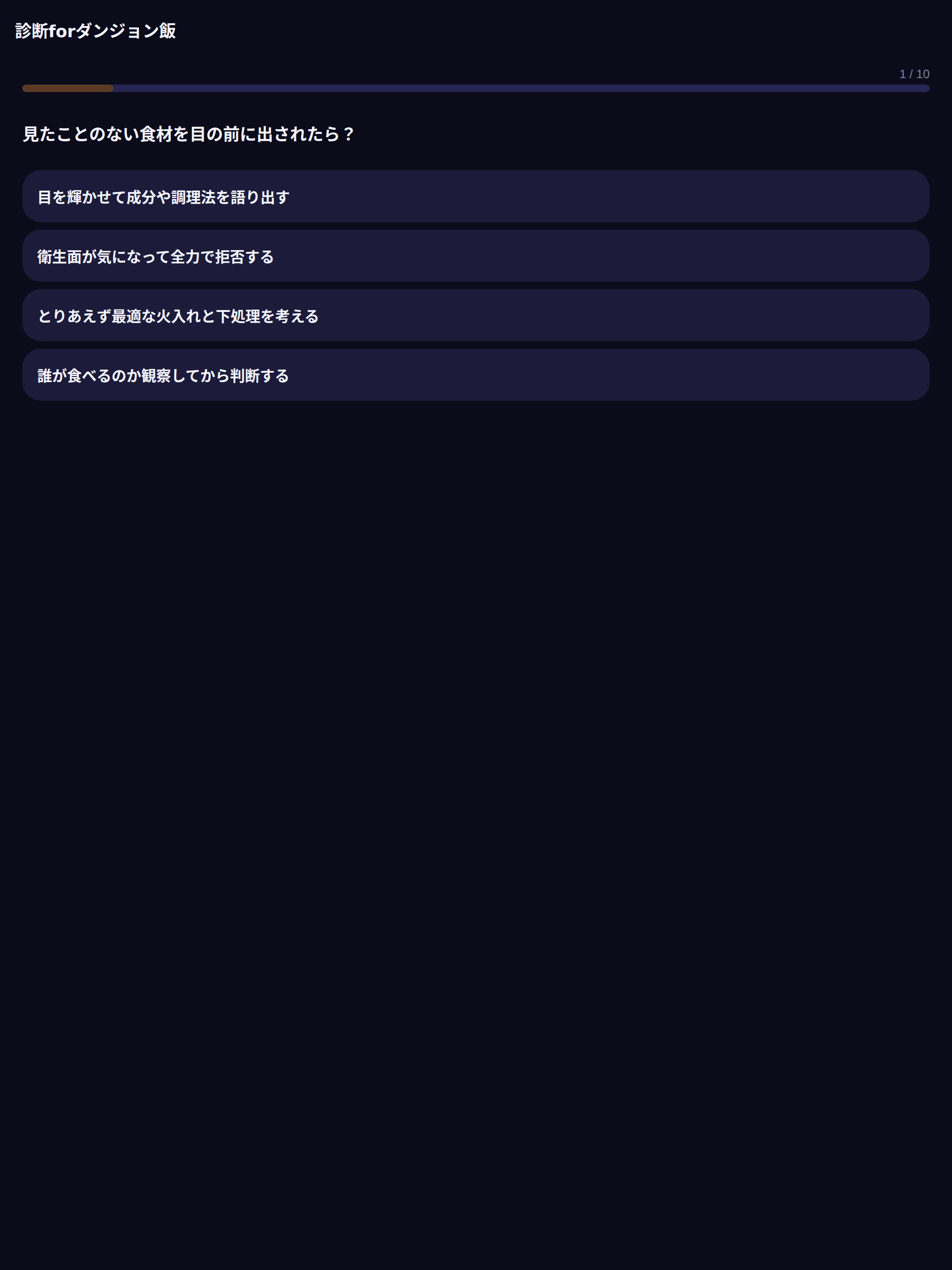
Task: Choose 衛生面が気になって全力で拒否する option
Action: pyautogui.click(x=476, y=256)
